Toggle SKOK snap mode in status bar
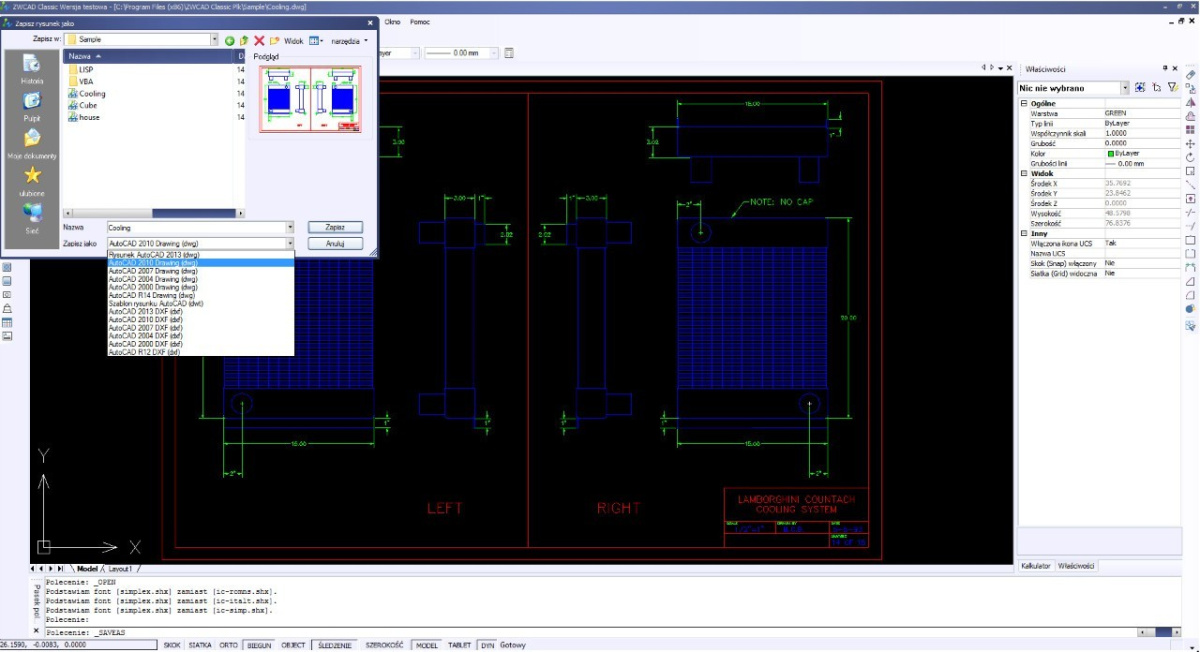This screenshot has height=652, width=1200. [172, 645]
